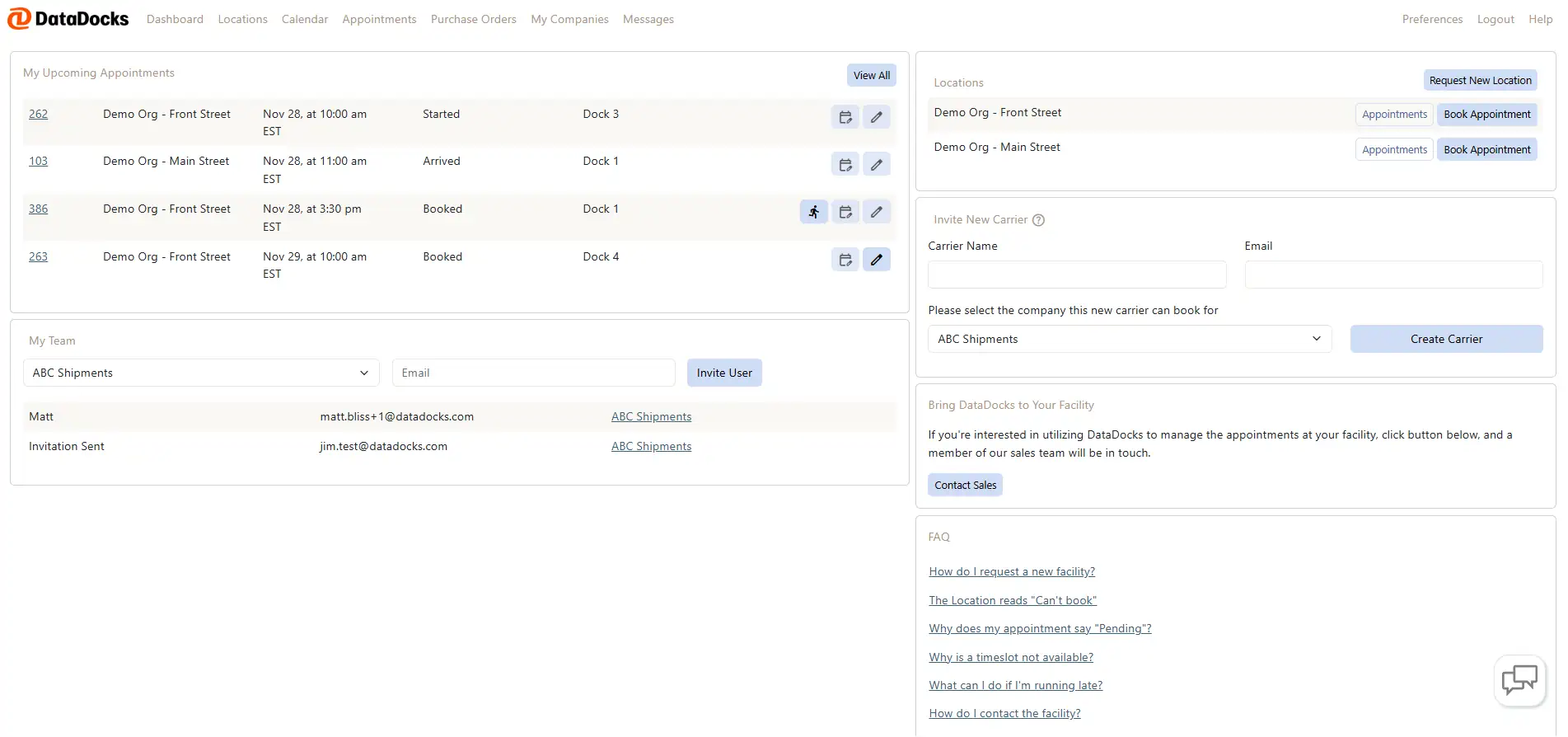Open appointment 263 link
This screenshot has width=1568, height=737.
click(x=38, y=256)
